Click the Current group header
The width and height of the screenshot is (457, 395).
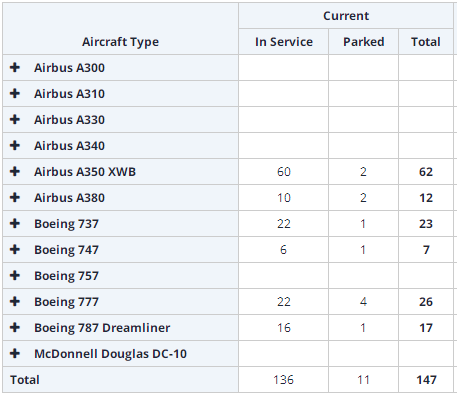[346, 16]
